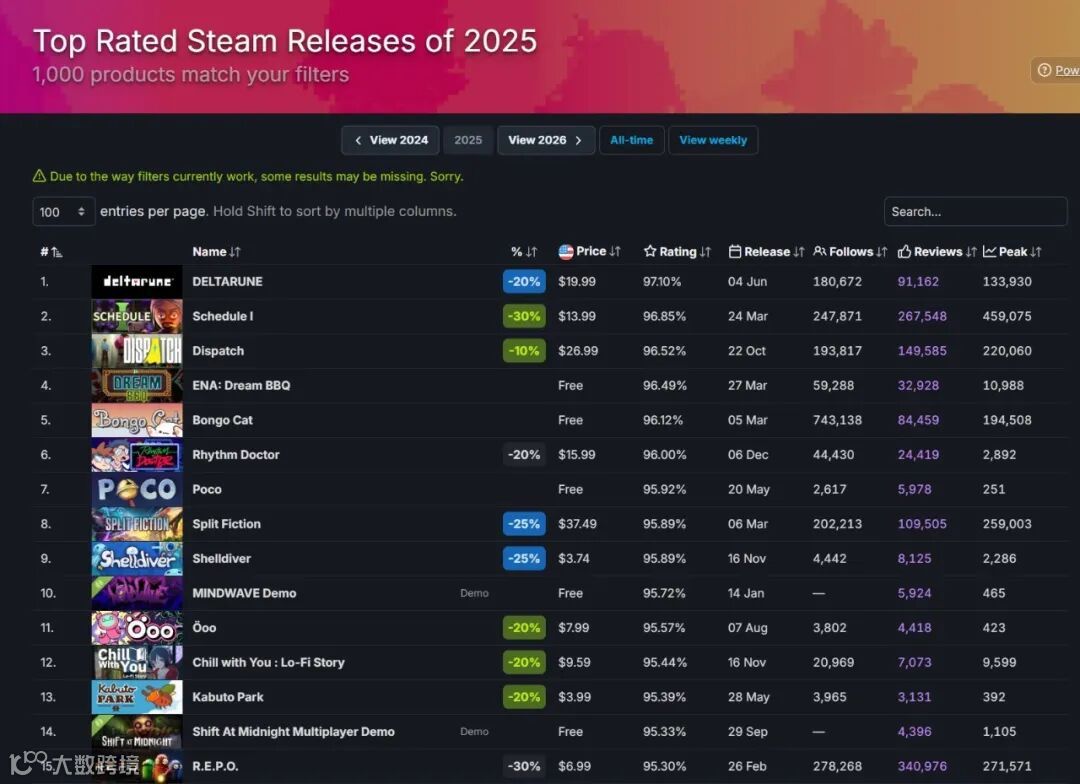This screenshot has height=784, width=1080.
Task: Open the ENA: Dream BBQ thumbnail
Action: point(137,386)
